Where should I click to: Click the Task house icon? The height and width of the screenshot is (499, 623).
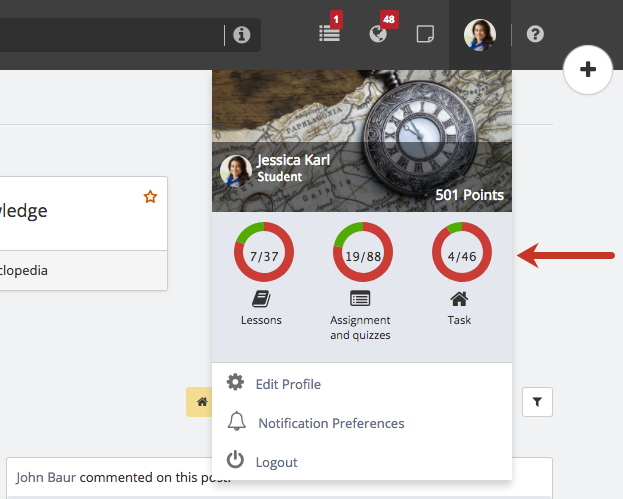(459, 299)
